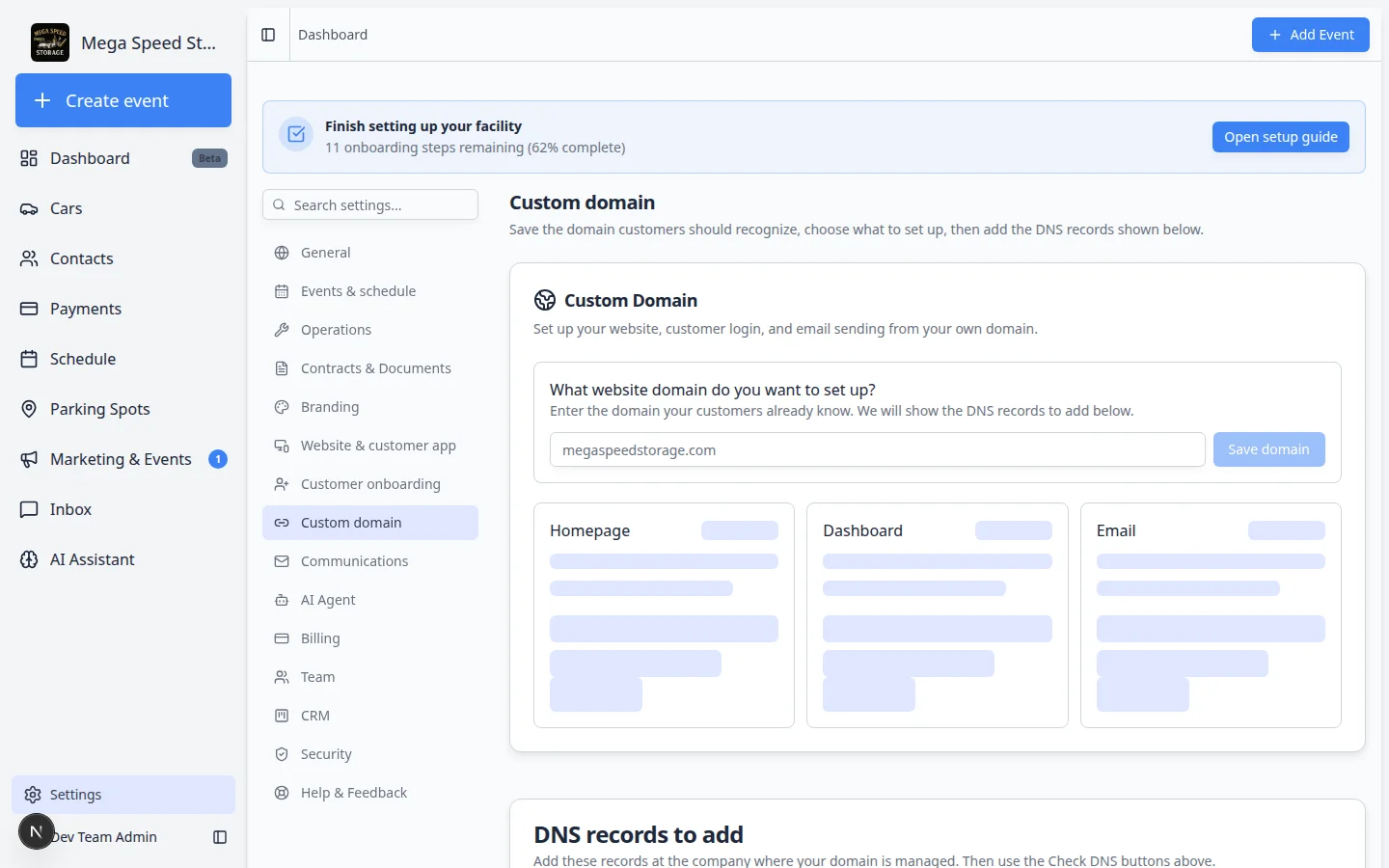Click the Contacts people icon

coord(29,258)
